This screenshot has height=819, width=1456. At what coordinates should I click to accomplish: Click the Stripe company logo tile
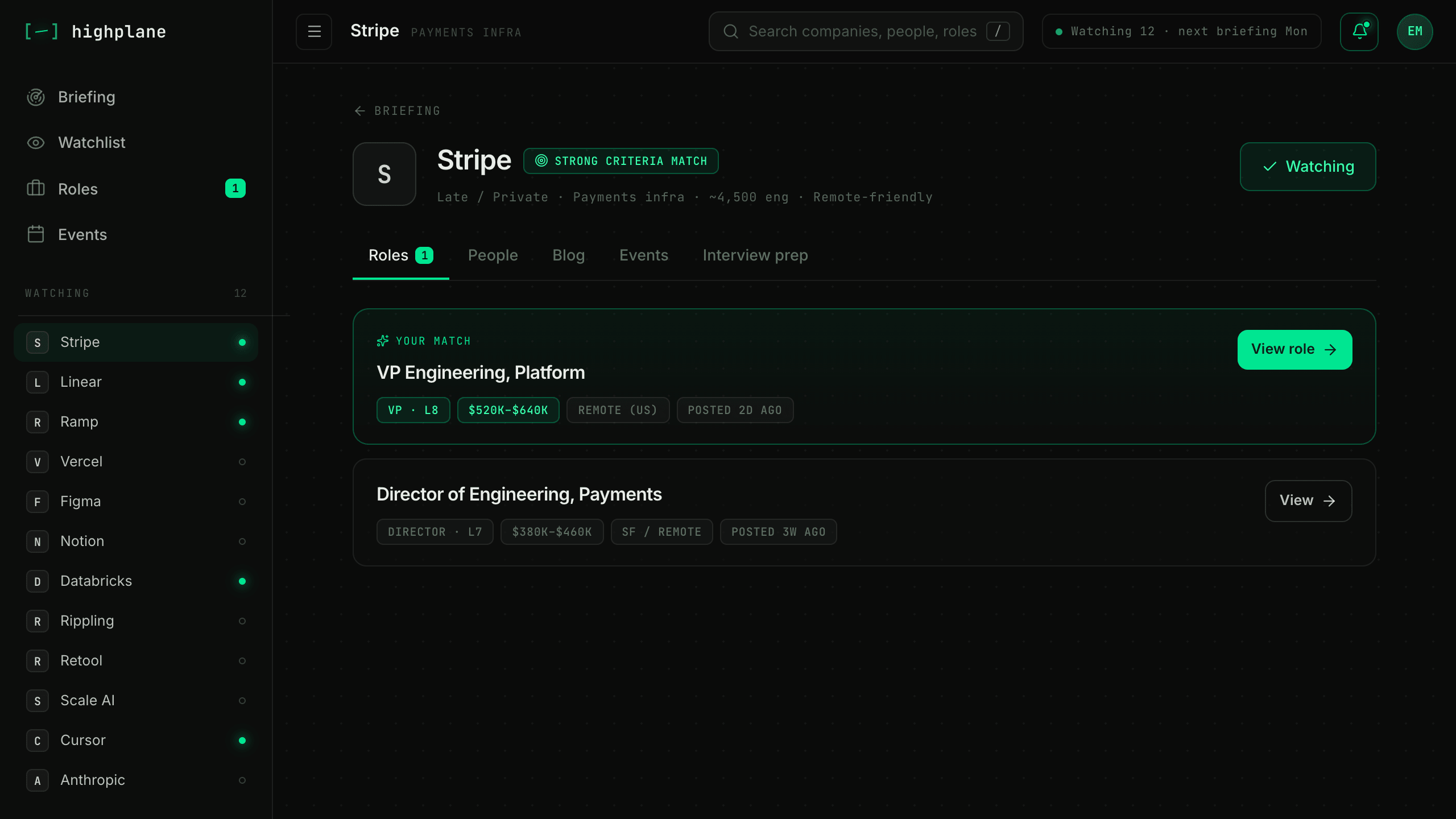(x=384, y=174)
